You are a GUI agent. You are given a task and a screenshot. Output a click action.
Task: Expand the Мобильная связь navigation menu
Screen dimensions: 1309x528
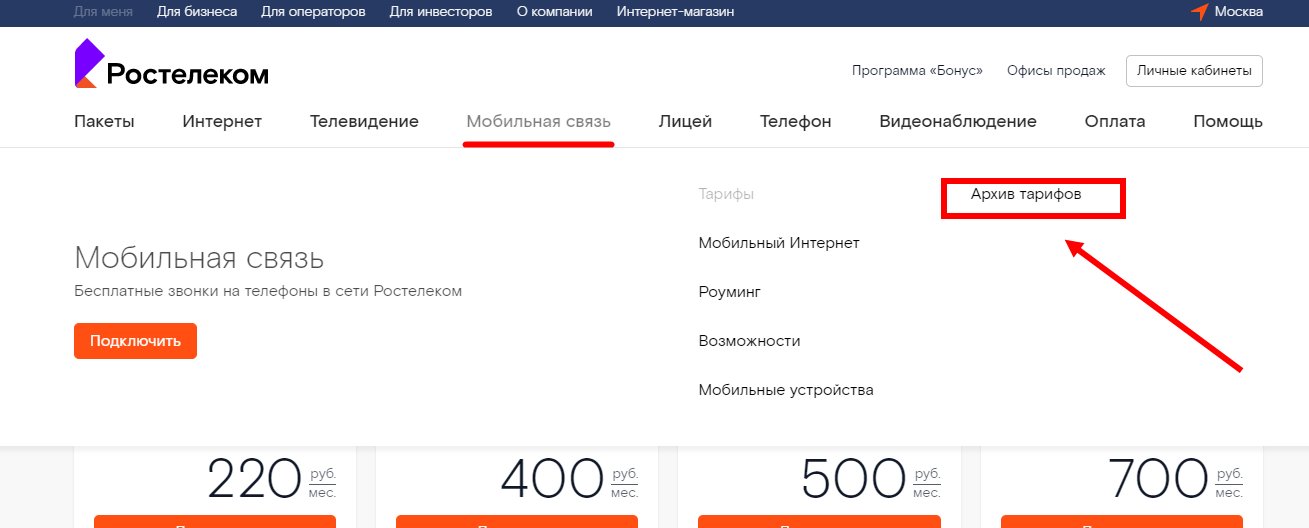pos(538,122)
